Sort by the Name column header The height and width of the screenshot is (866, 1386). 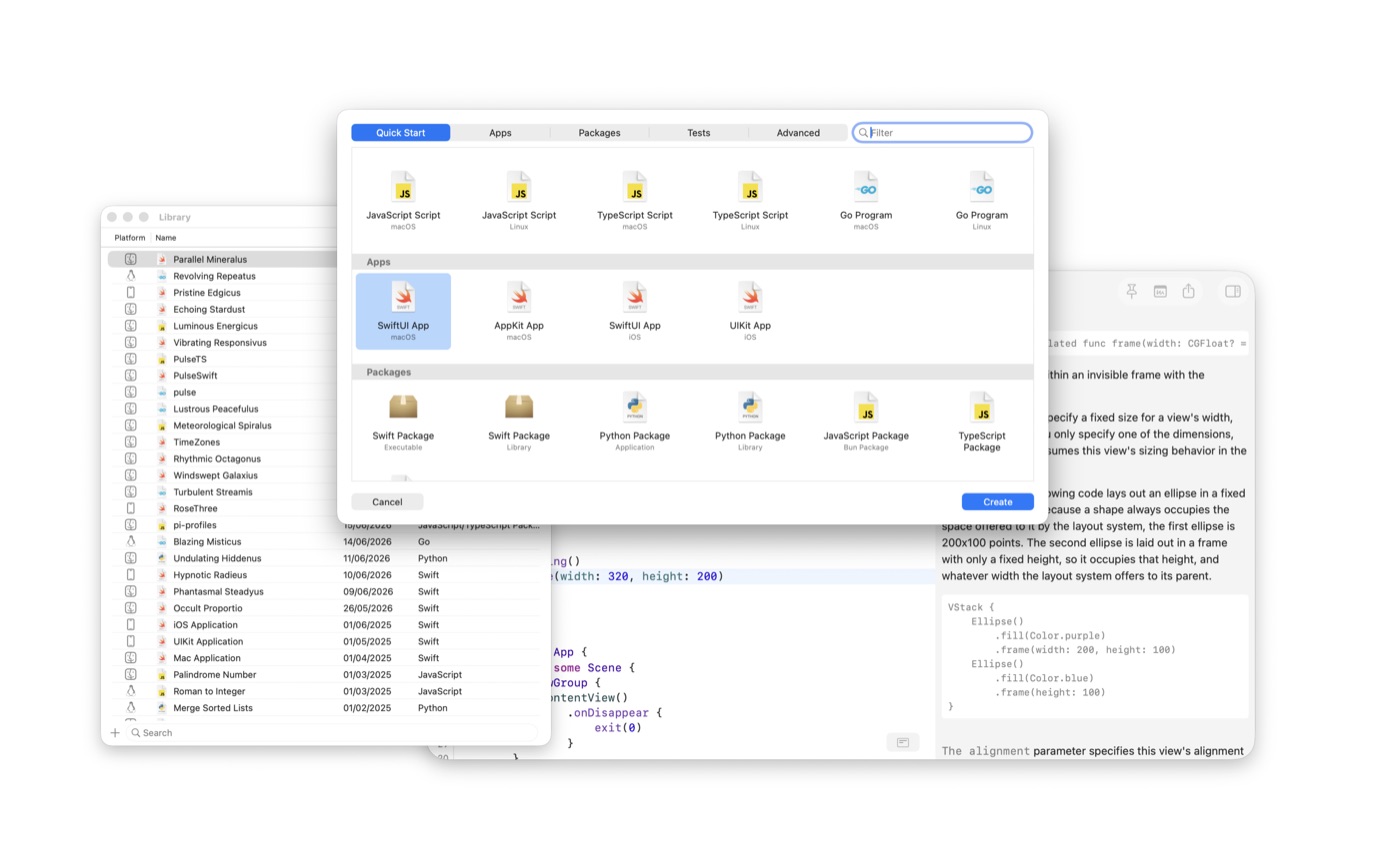point(166,238)
